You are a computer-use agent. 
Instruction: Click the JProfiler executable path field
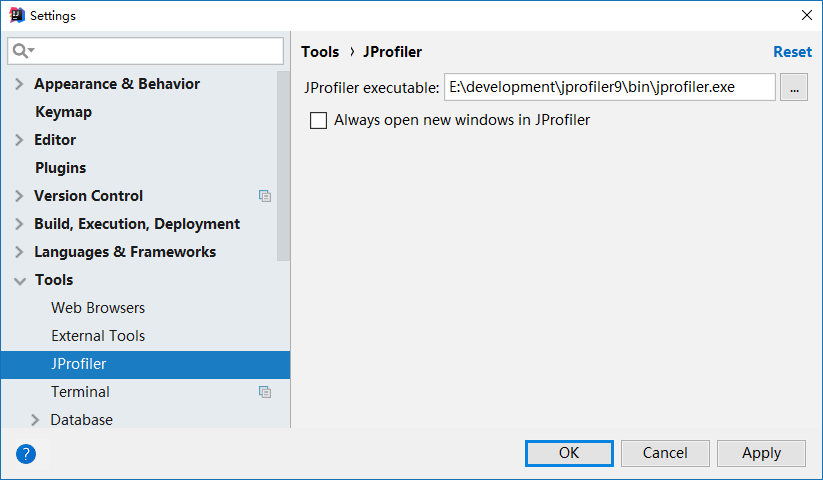pyautogui.click(x=609, y=87)
